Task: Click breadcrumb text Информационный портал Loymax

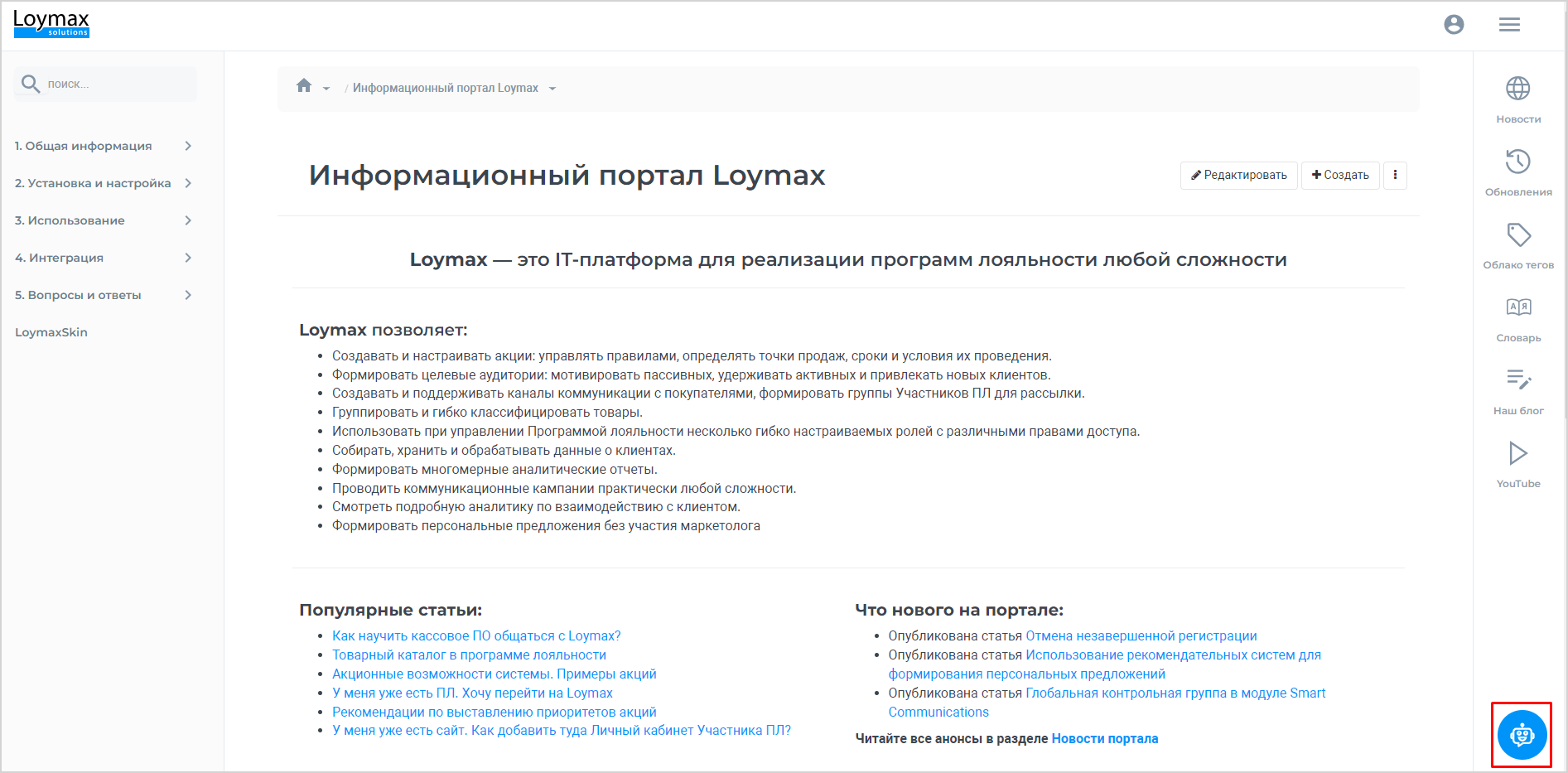Action: (446, 88)
